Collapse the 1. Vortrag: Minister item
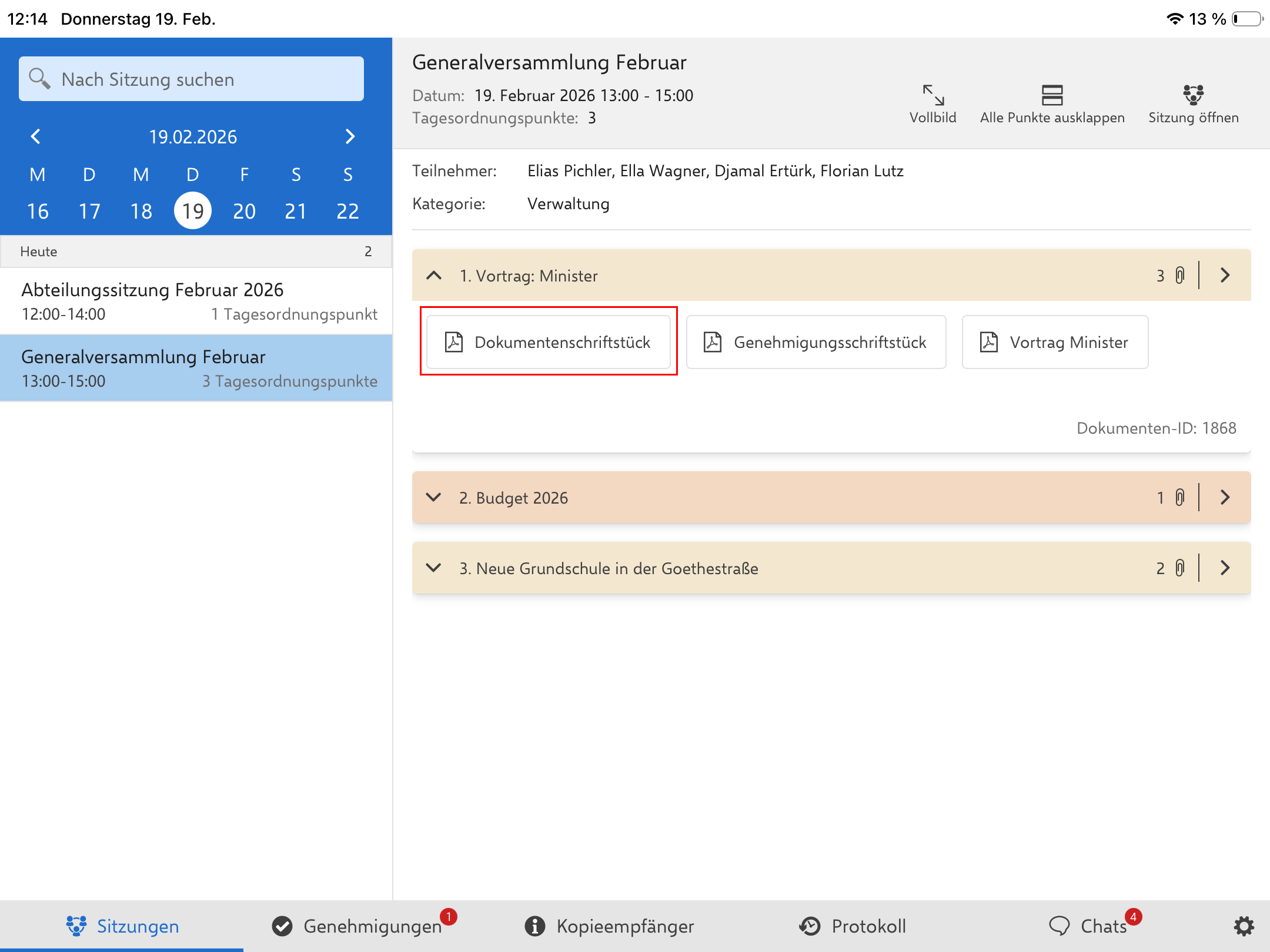 [x=434, y=276]
